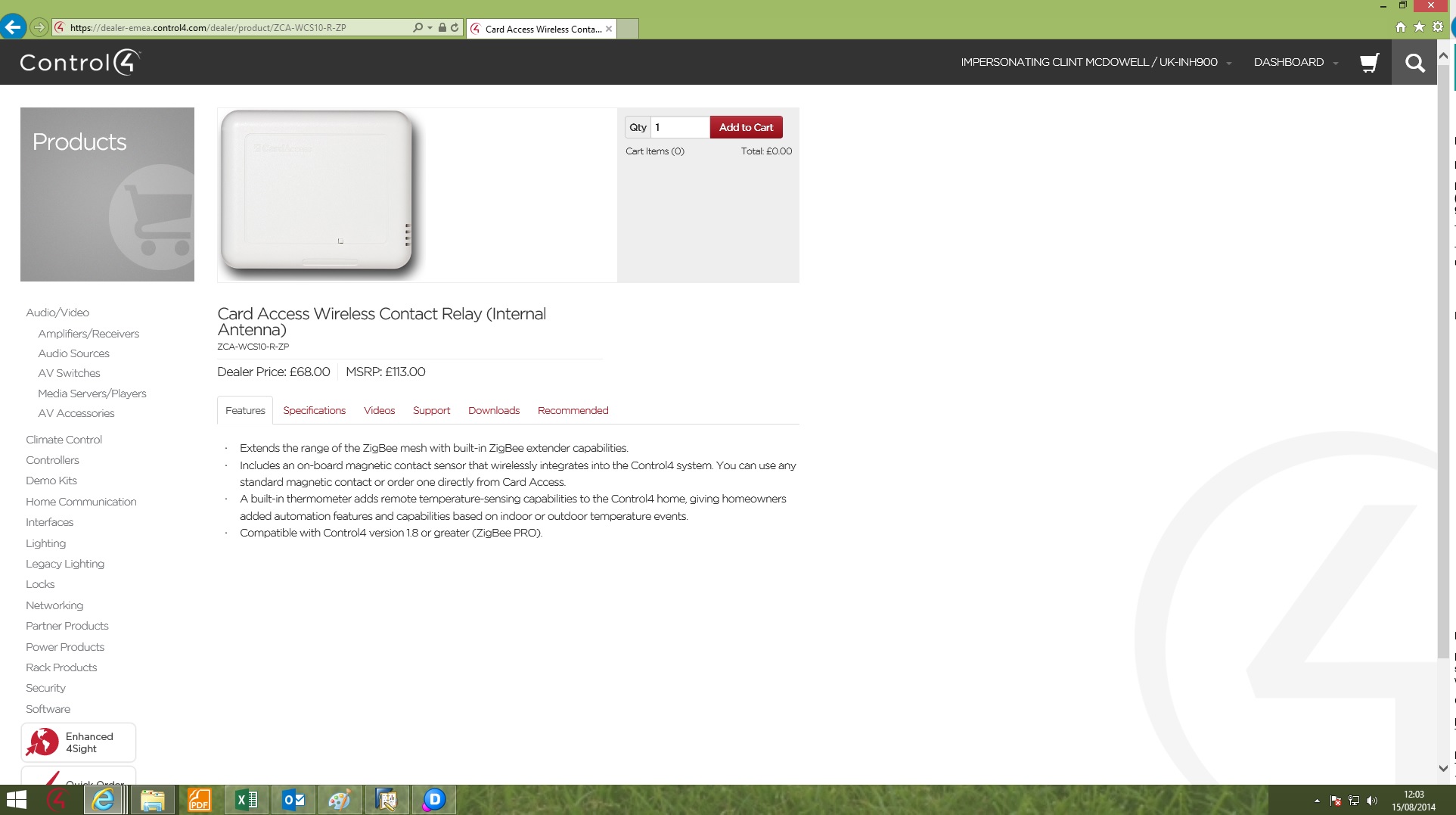1456x815 pixels.
Task: Click the Control4 logo in header
Action: (x=80, y=62)
